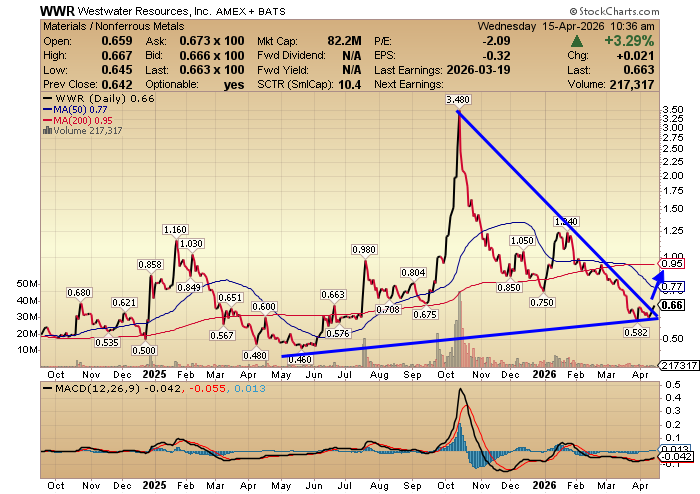Click the Open value 0.659
Image resolution: width=700 pixels, height=494 pixels.
coord(117,41)
